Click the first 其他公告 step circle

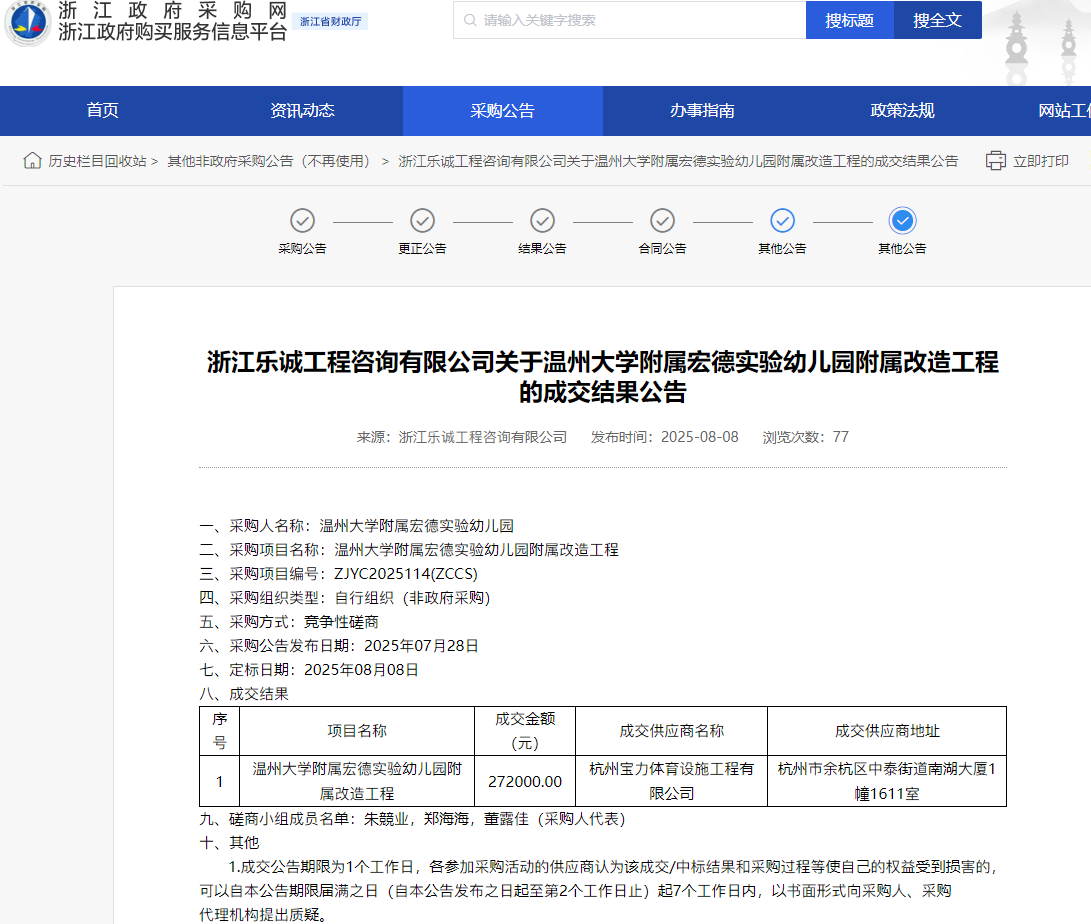(x=782, y=220)
